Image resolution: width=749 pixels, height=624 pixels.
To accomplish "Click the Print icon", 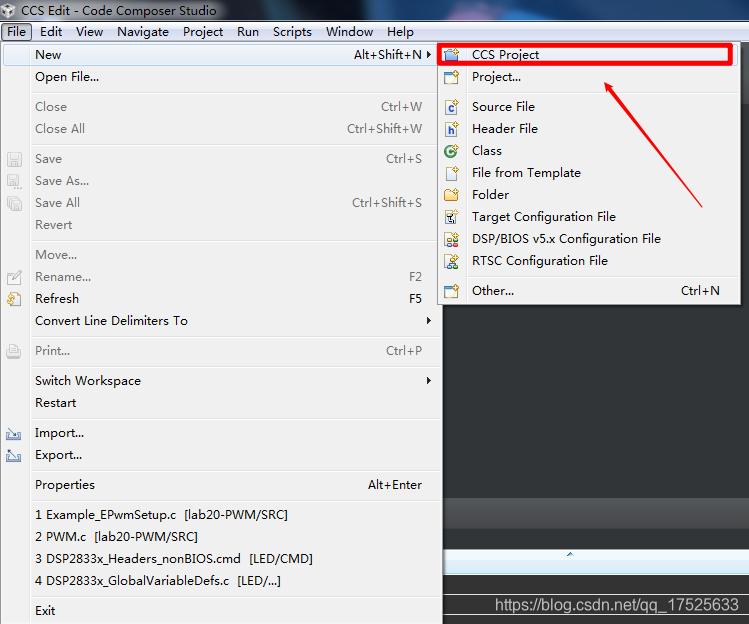I will tap(14, 351).
